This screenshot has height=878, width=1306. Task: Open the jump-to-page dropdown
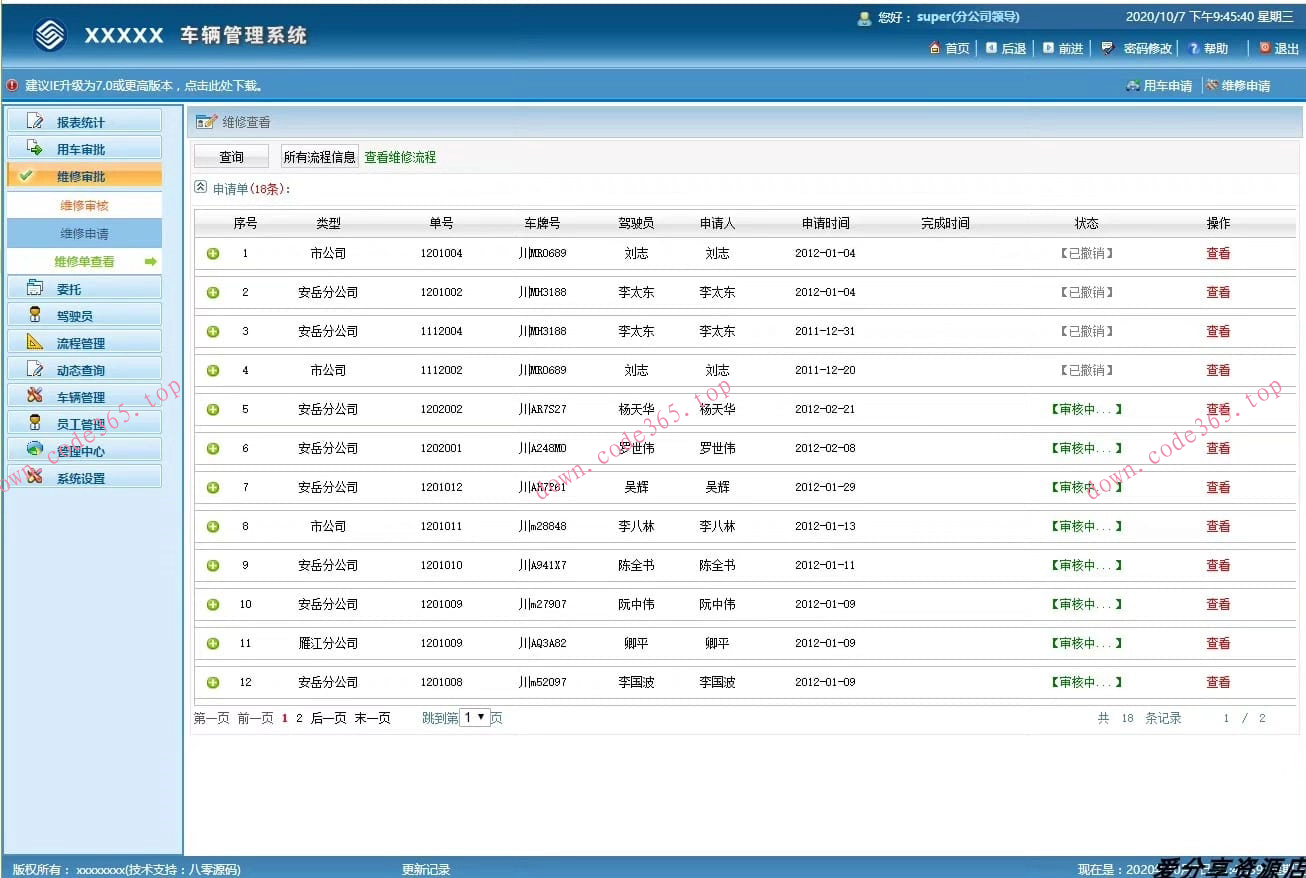pyautogui.click(x=475, y=718)
